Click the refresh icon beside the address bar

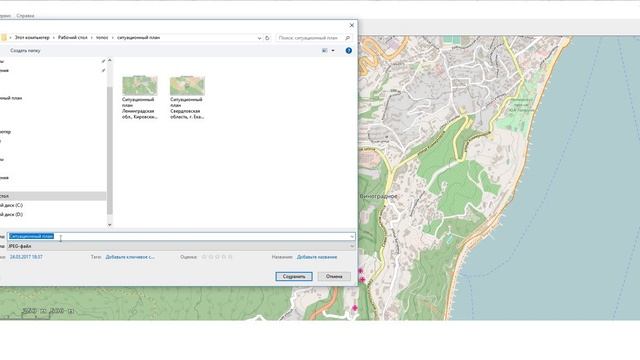(x=267, y=38)
